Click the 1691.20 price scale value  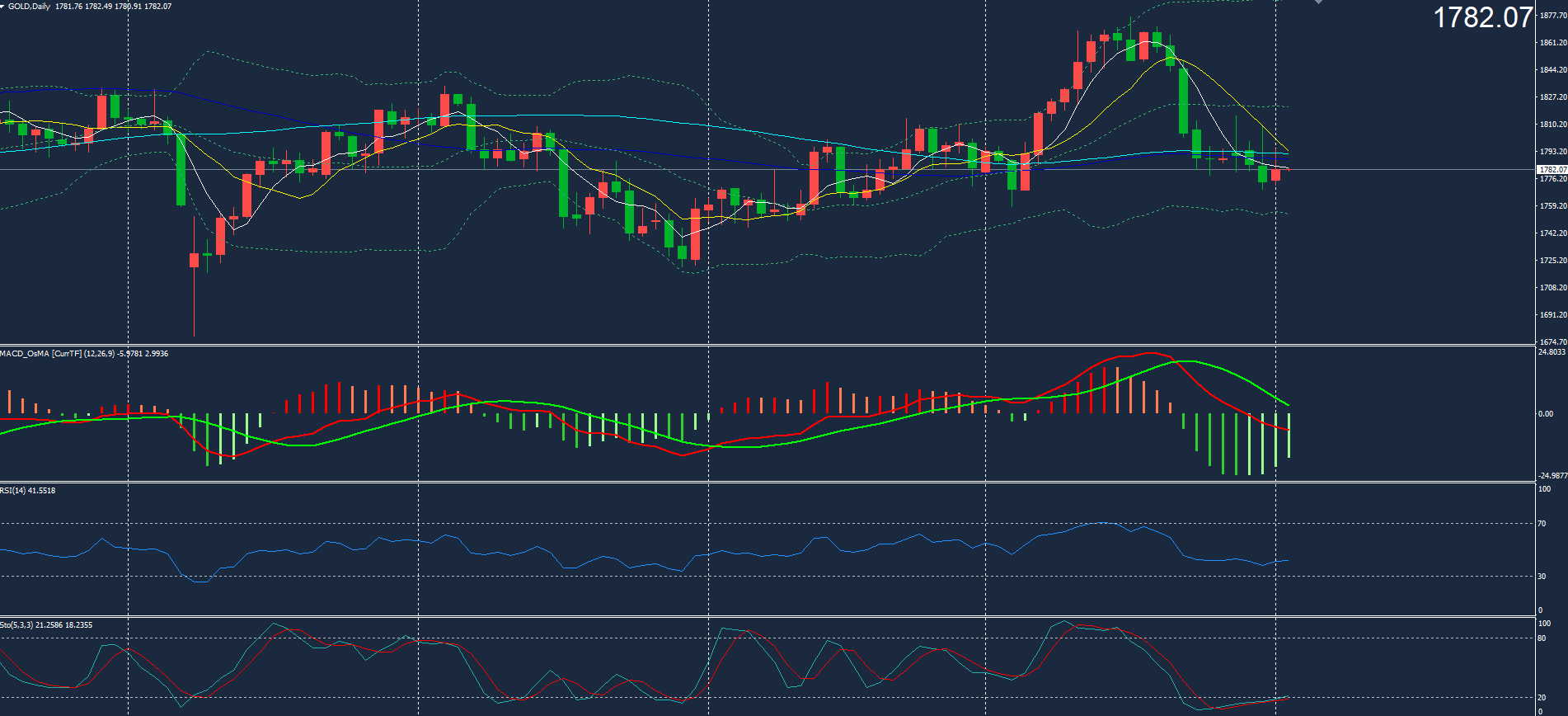click(x=1553, y=314)
